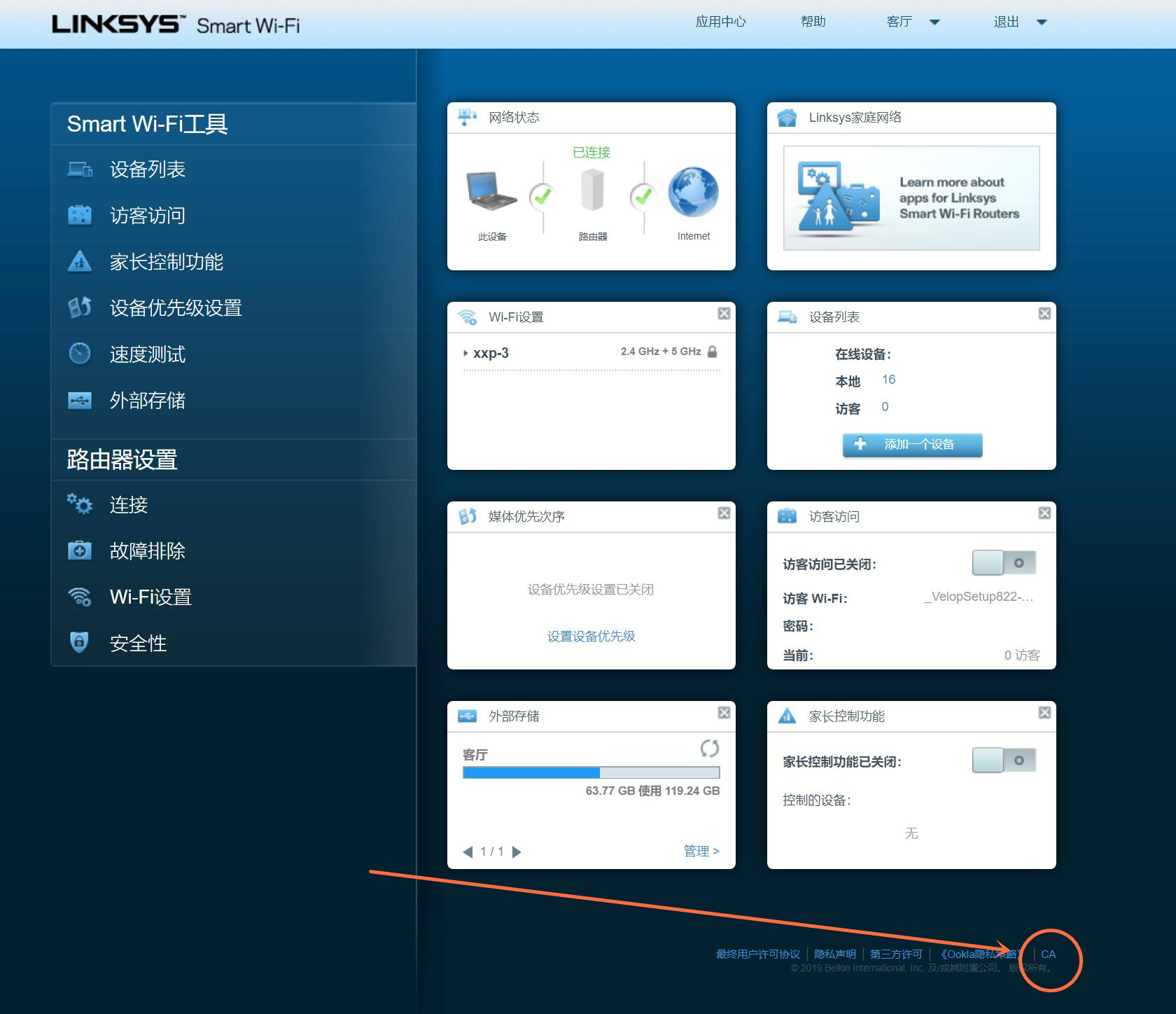The height and width of the screenshot is (1014, 1176).
Task: Click the 添加一个设备 button
Action: click(x=911, y=445)
